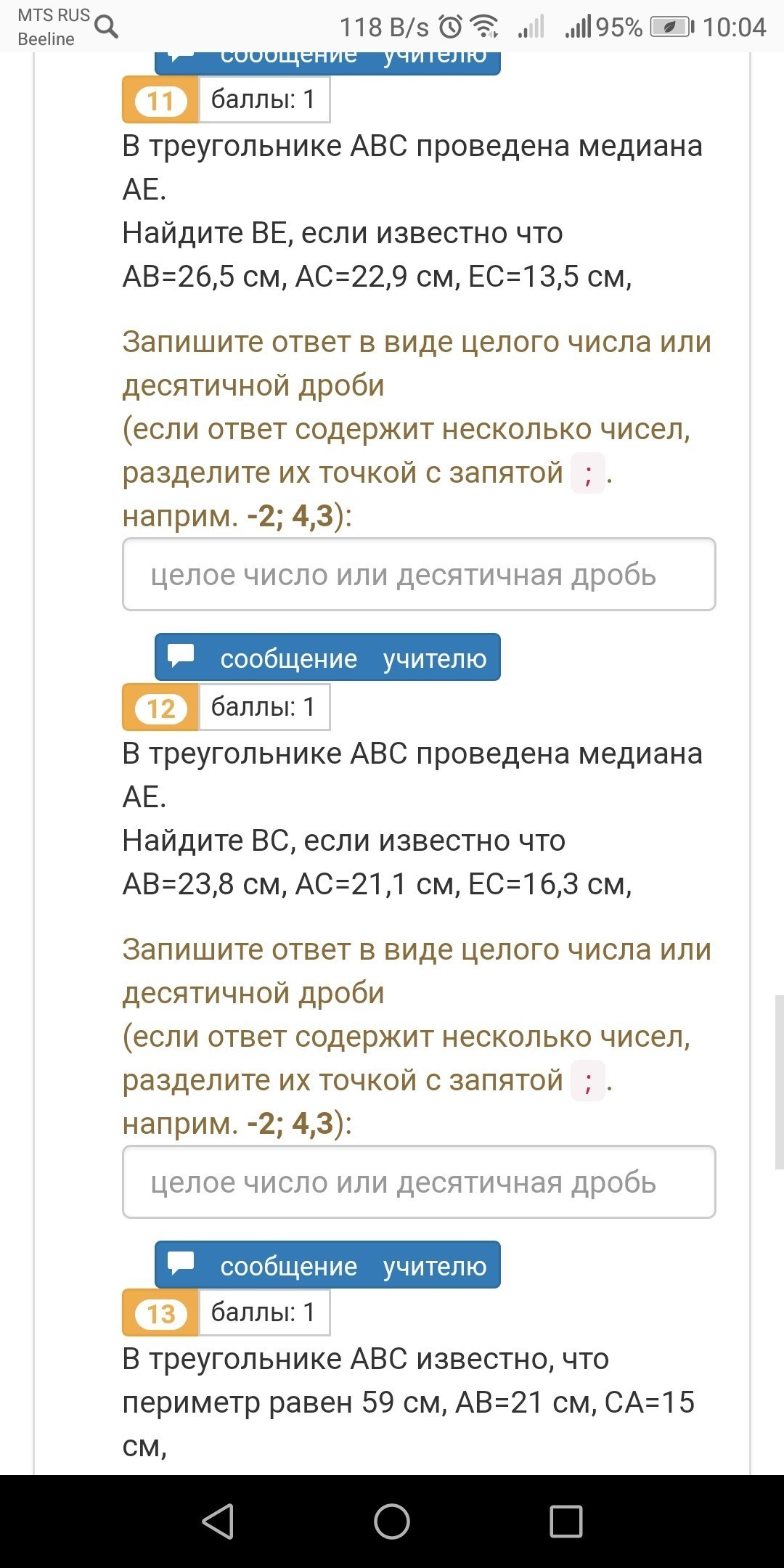Tap the orange number 12 badge
Viewport: 784px width, 1568px height.
160,709
